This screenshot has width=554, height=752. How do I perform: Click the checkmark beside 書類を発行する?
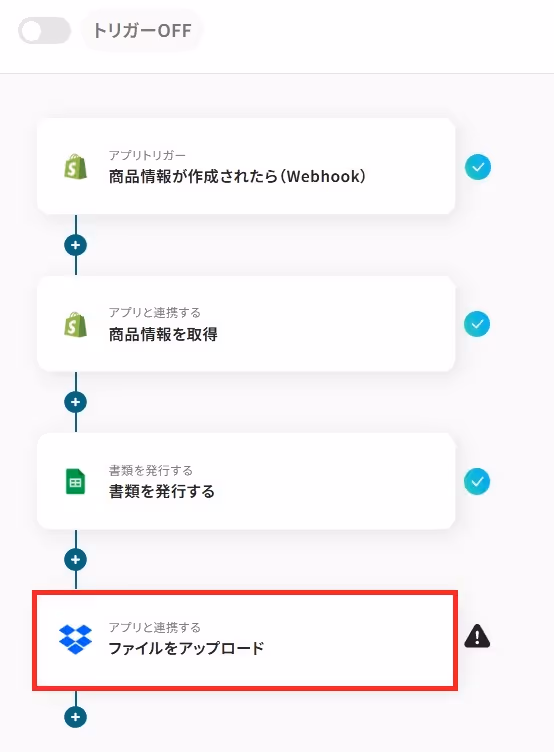pos(477,482)
